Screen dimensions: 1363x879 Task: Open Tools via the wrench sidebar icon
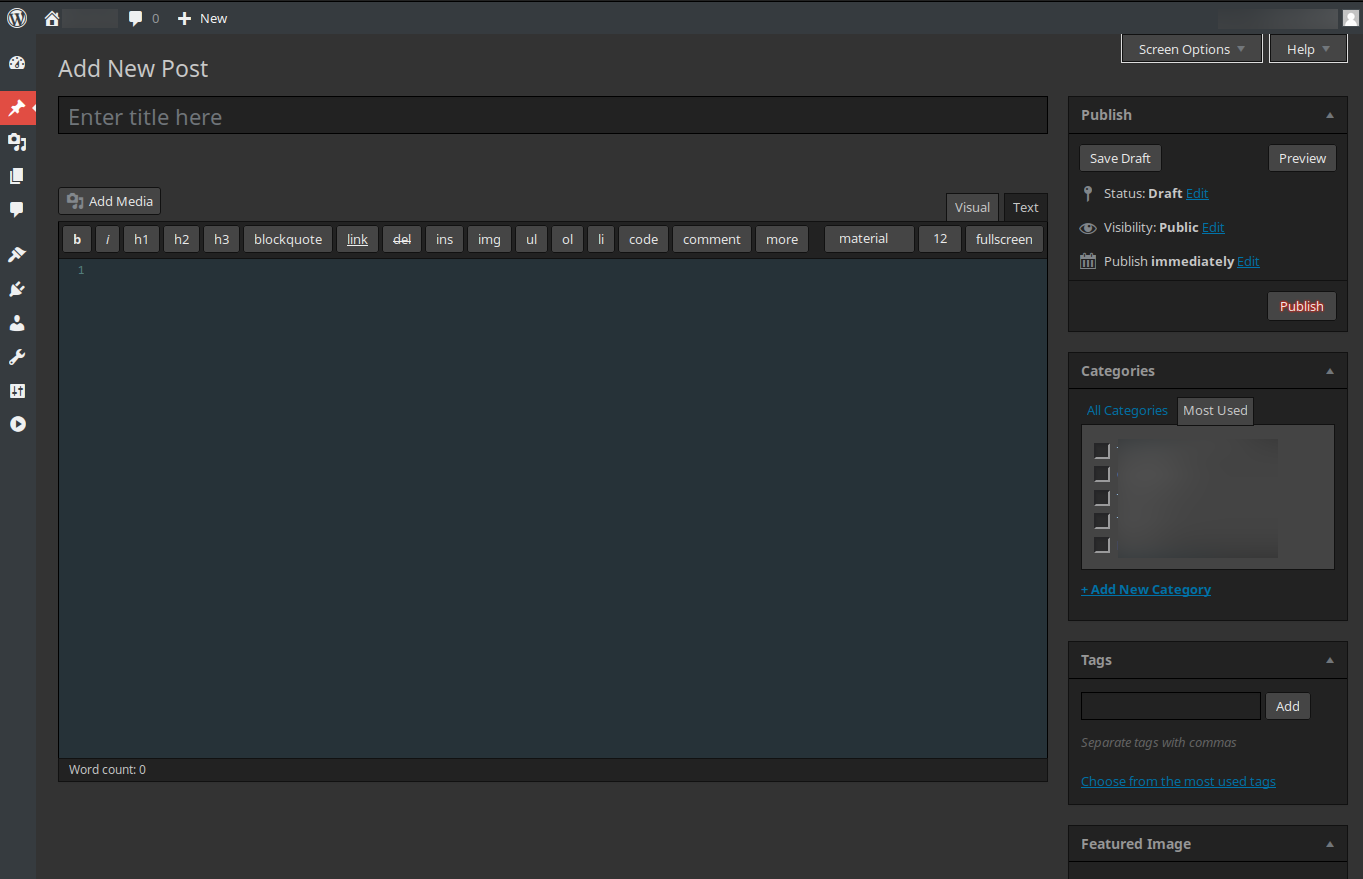(17, 356)
